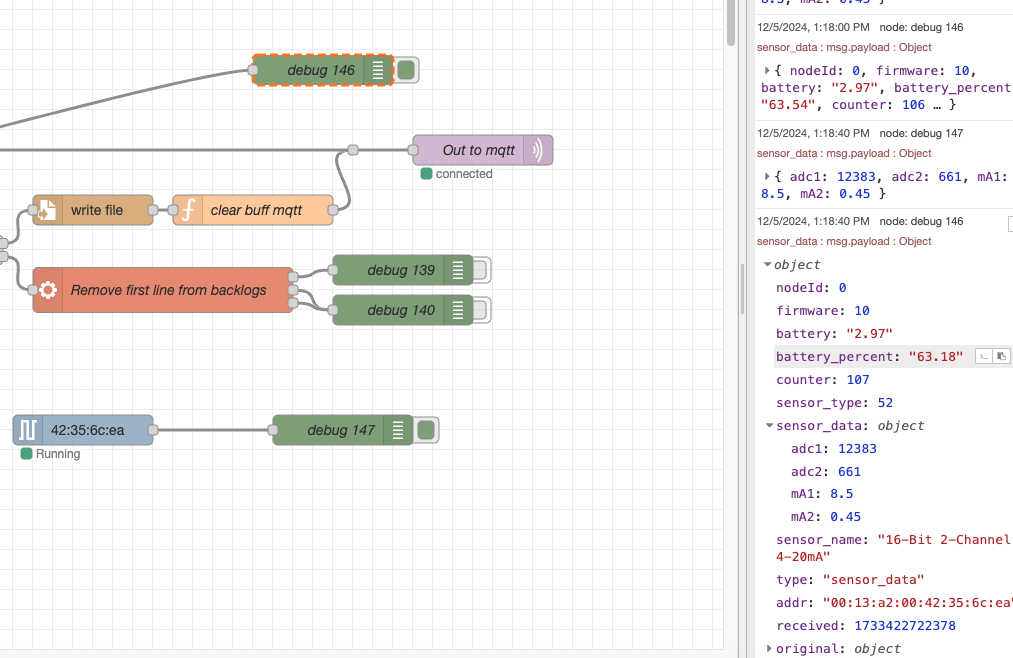
Task: Expand the debug 147 message with adc1 12383
Action: coord(766,177)
